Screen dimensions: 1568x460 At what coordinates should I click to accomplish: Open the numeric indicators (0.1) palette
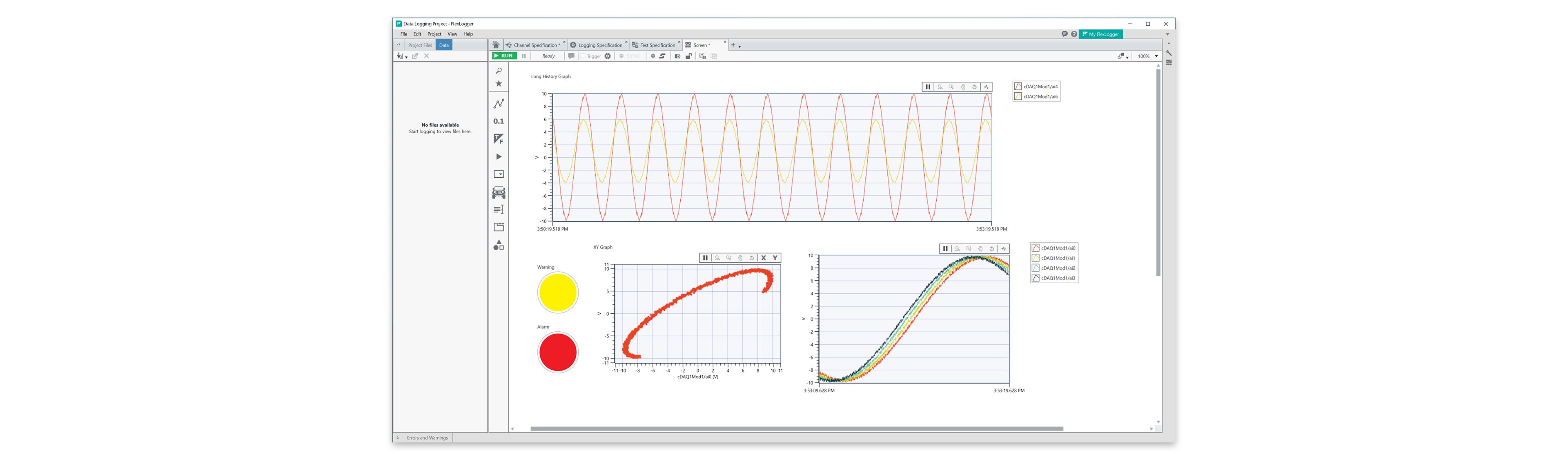[499, 121]
